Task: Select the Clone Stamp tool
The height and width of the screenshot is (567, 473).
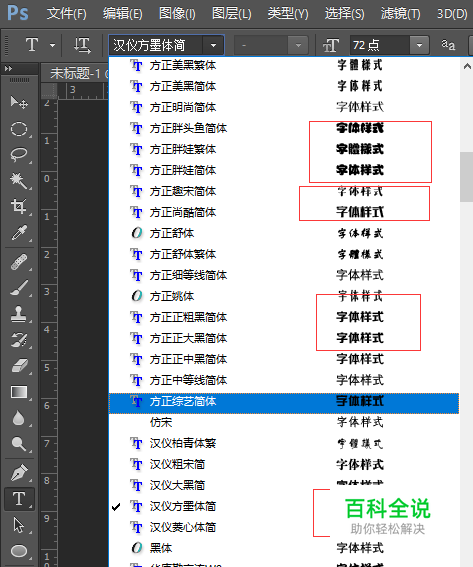Action: (x=19, y=314)
